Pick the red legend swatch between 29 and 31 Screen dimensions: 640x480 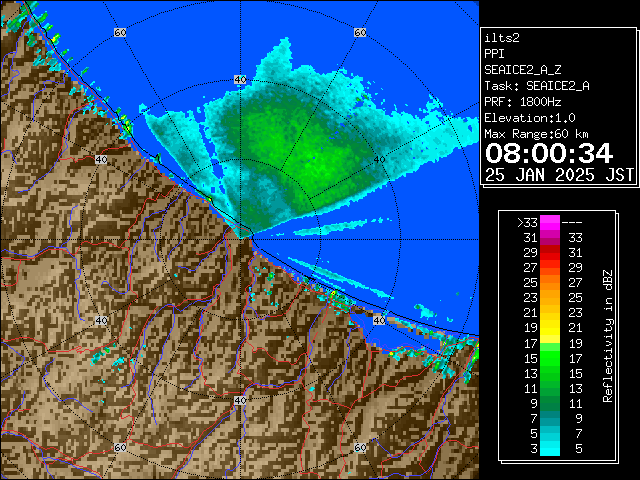550,253
